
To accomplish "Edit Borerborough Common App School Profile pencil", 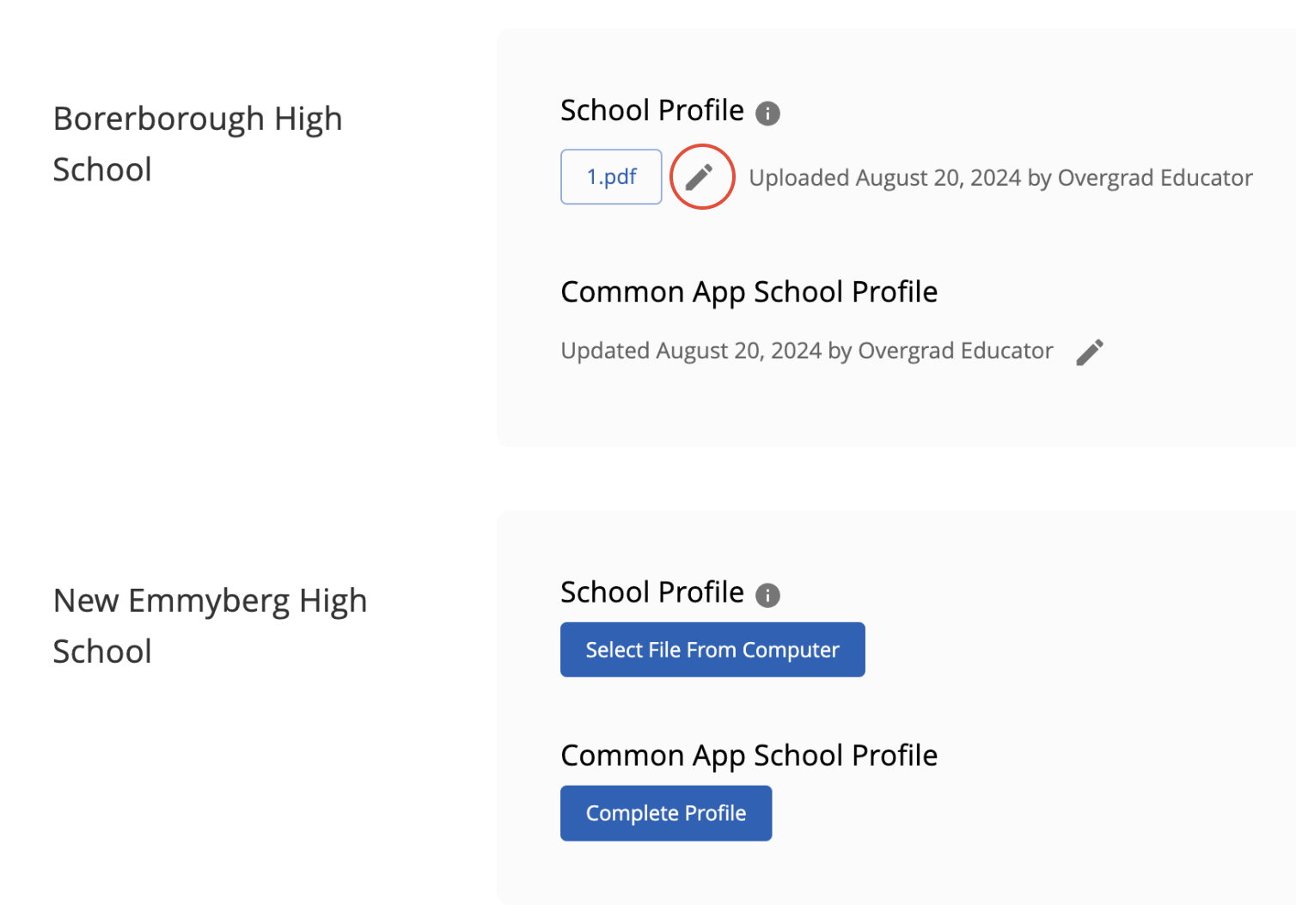I will (x=1090, y=352).
